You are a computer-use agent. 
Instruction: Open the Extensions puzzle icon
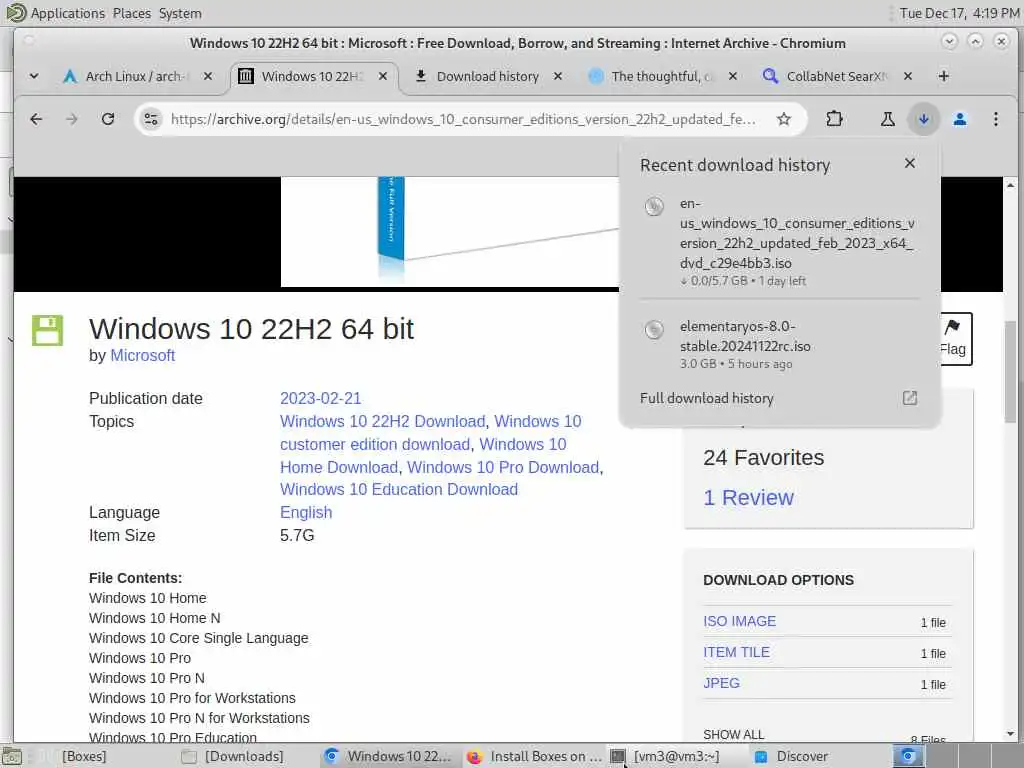pyautogui.click(x=834, y=119)
